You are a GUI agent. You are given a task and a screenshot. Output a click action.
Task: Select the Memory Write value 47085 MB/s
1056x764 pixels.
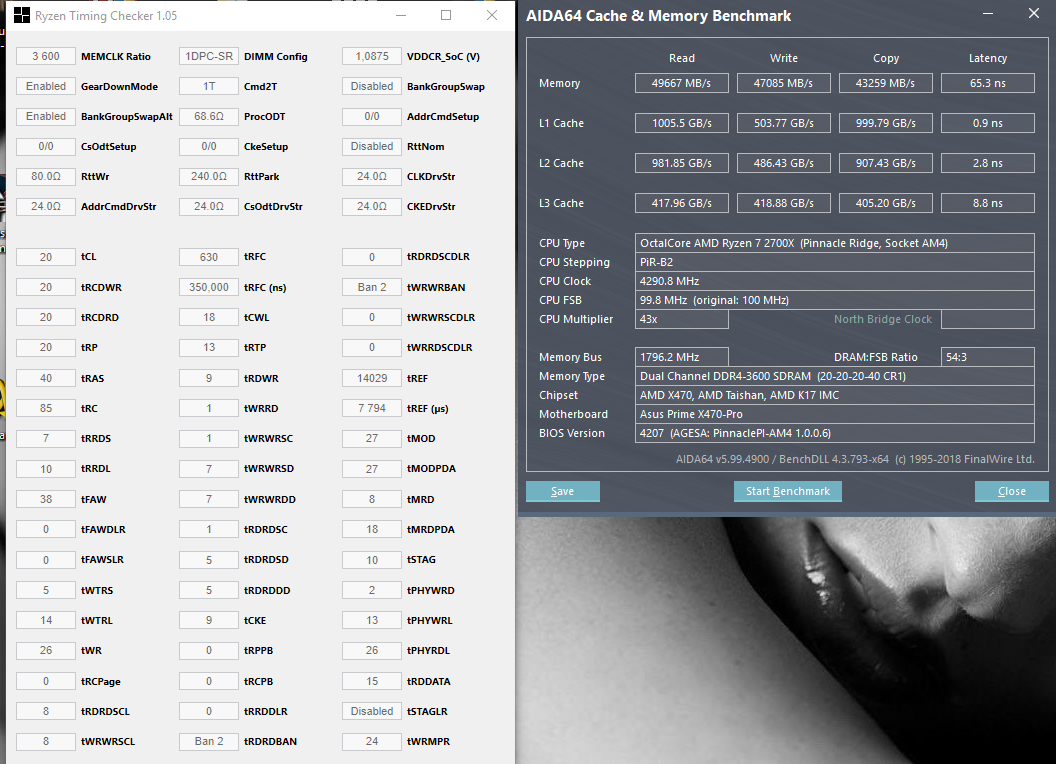point(783,83)
